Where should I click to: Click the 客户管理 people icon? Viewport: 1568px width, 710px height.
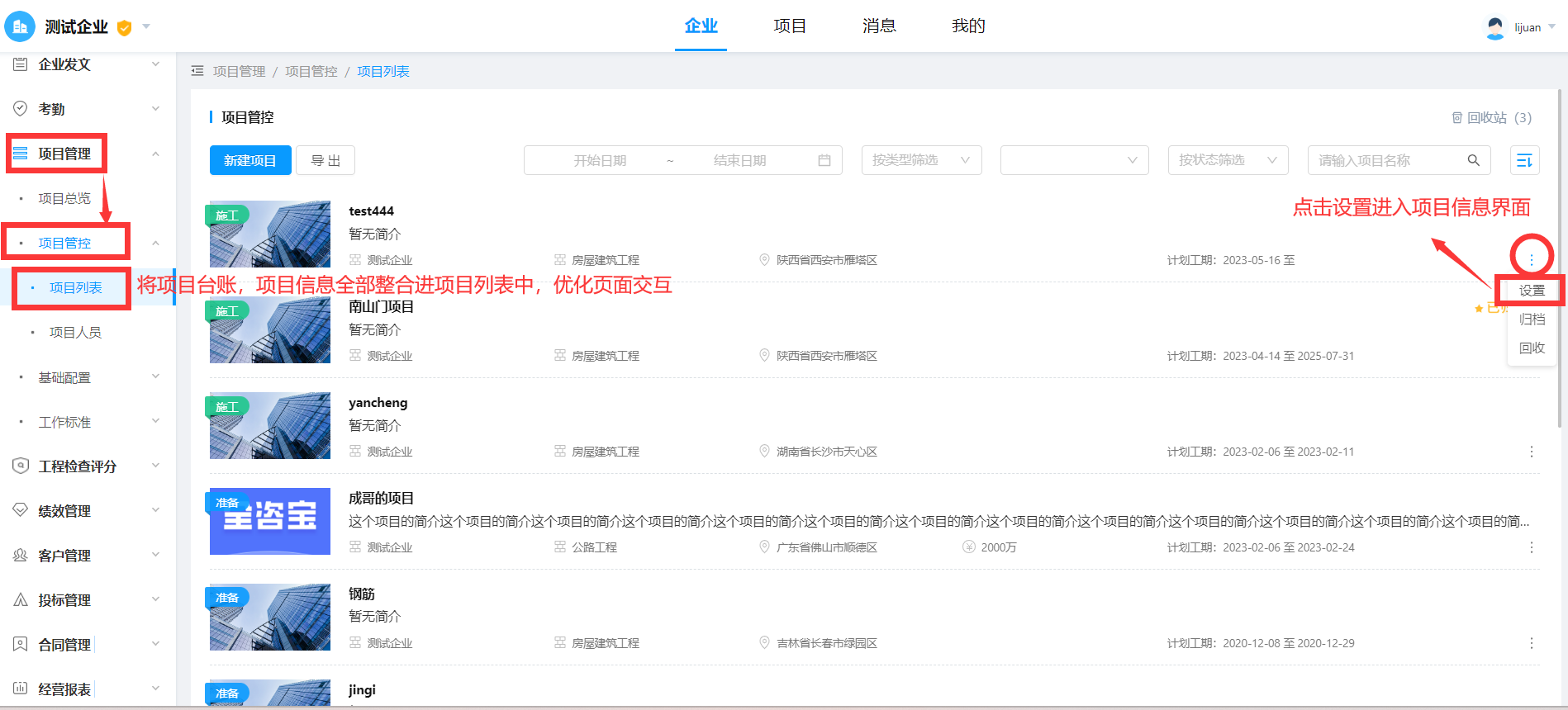(21, 555)
